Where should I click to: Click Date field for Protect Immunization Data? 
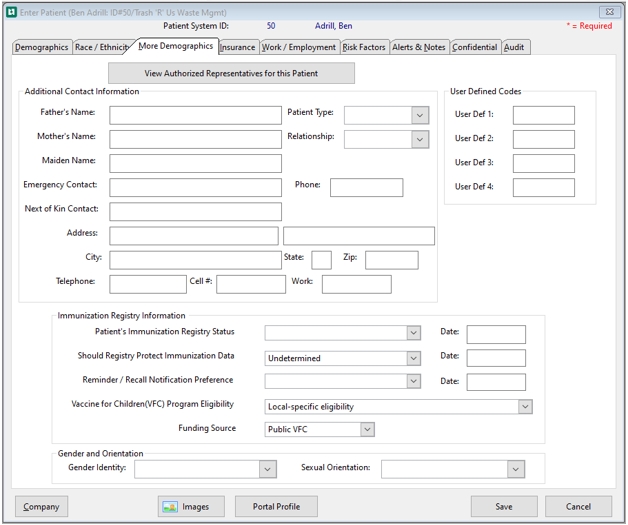click(496, 358)
